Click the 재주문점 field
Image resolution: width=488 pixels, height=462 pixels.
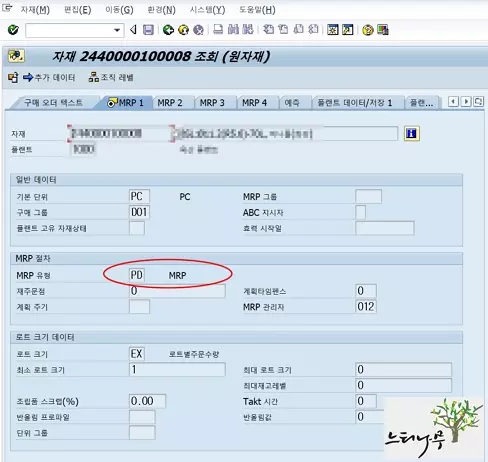(177, 291)
